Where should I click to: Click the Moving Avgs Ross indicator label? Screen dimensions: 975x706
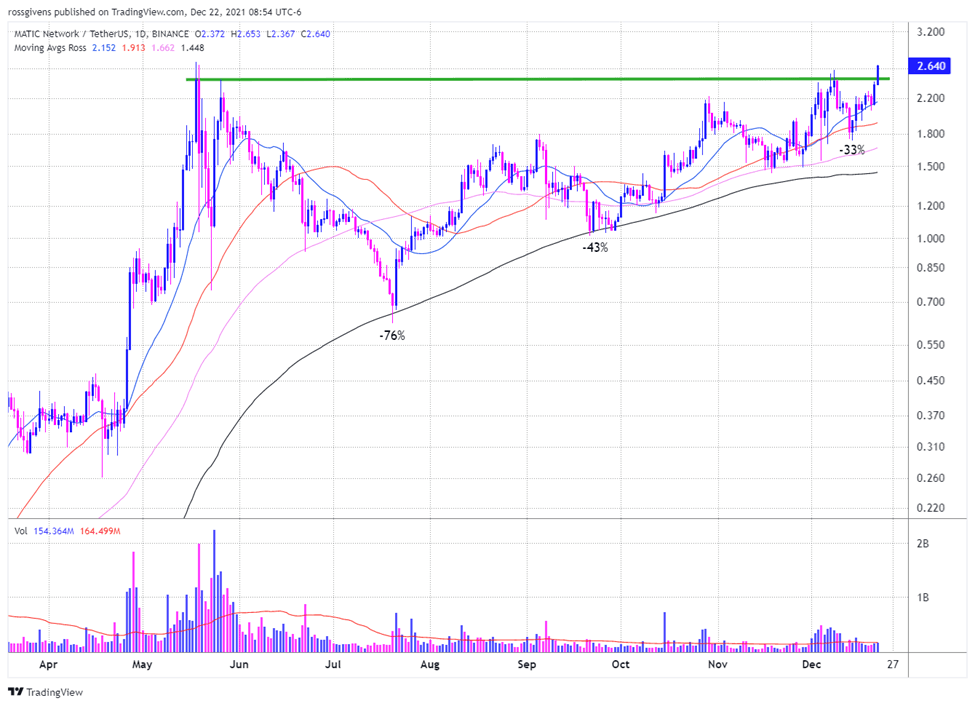pos(50,48)
